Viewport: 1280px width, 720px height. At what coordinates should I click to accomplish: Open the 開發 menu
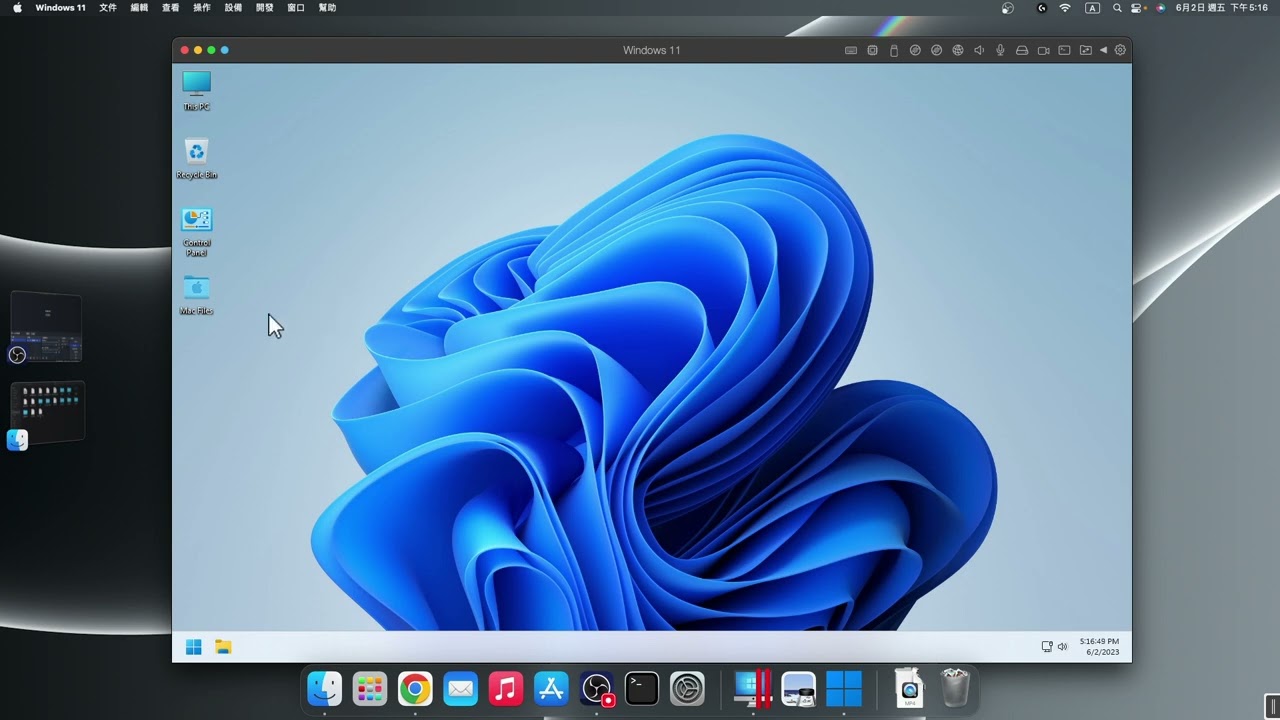[x=264, y=8]
